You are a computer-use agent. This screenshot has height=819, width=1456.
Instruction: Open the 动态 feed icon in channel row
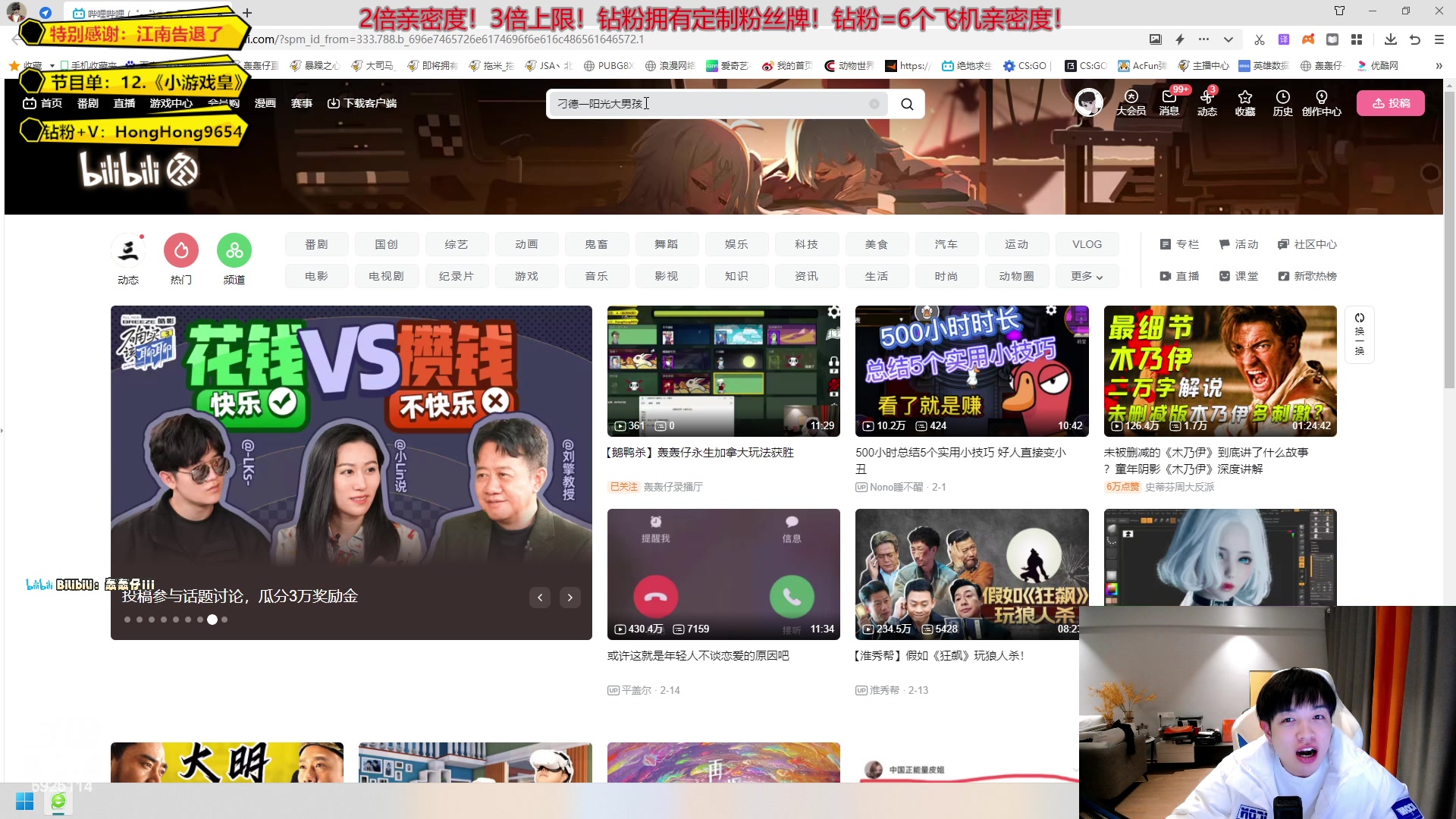coord(128,250)
